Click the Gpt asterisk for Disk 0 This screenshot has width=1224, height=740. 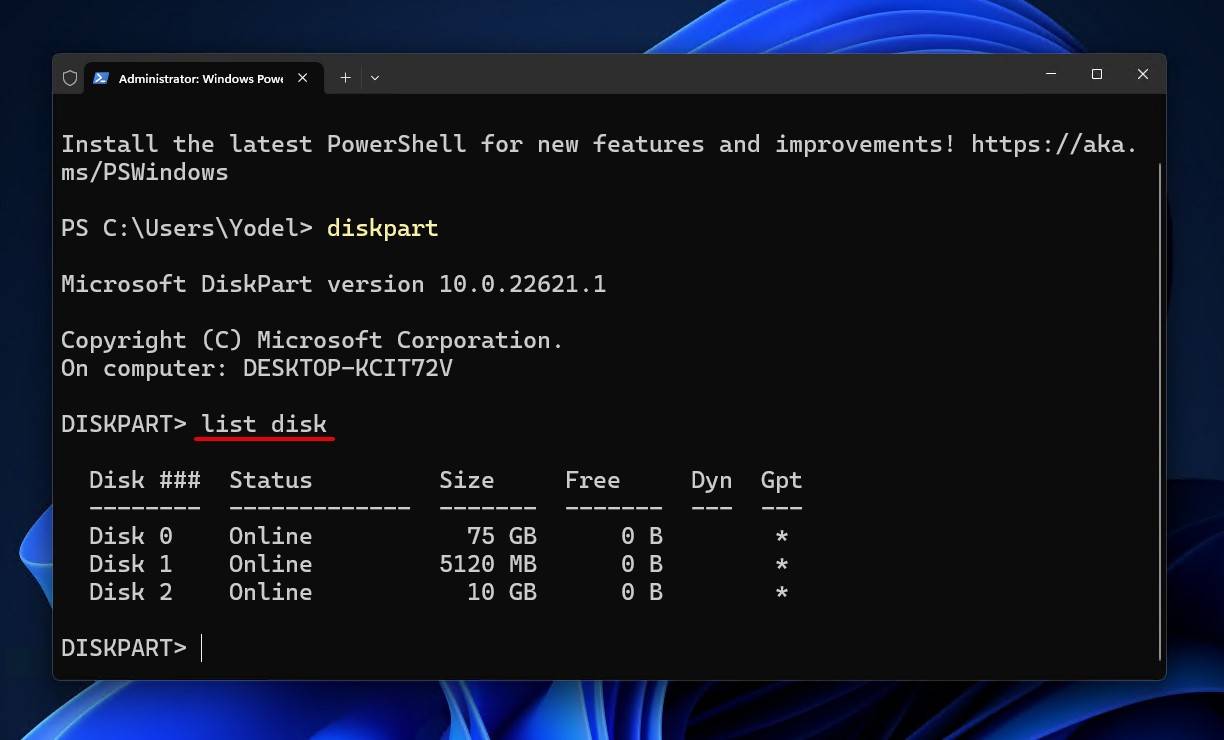782,537
